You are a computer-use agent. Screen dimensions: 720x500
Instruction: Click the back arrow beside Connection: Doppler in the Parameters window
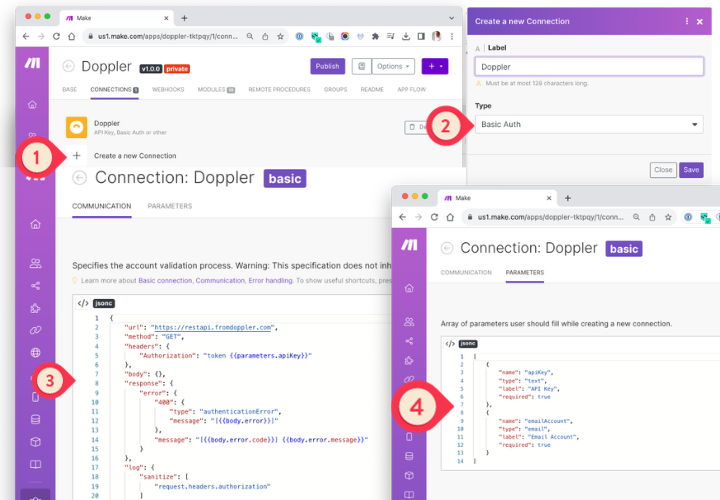click(447, 248)
